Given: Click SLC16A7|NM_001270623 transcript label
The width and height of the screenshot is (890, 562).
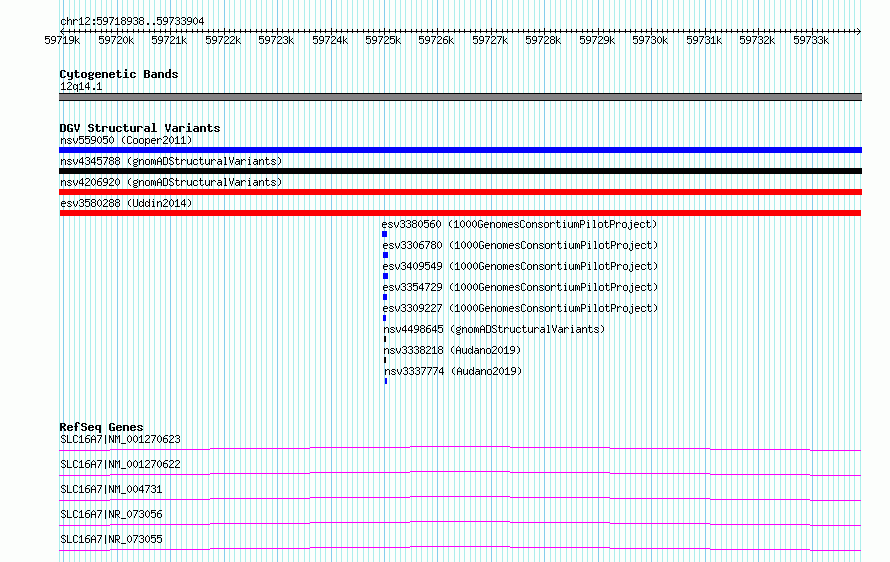Looking at the screenshot, I should [x=120, y=439].
